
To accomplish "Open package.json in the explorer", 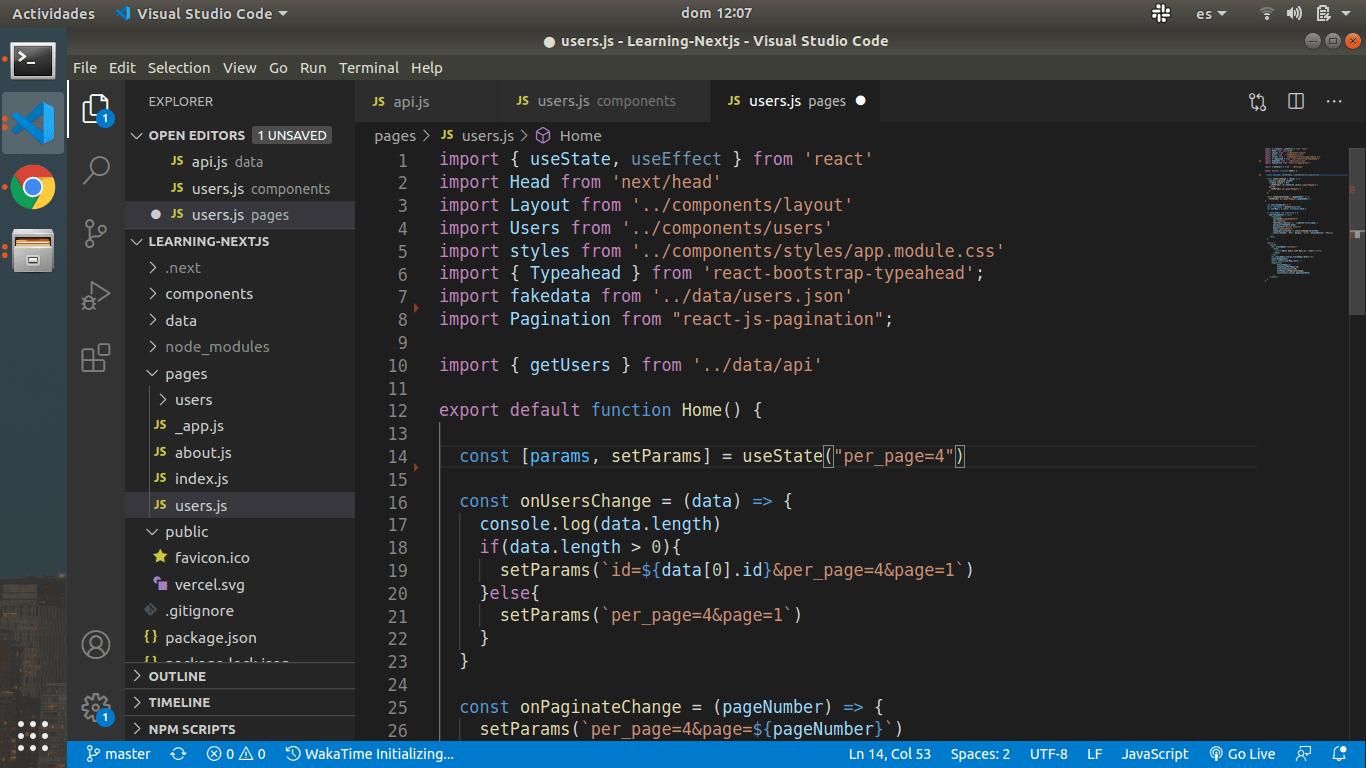I will coord(210,637).
